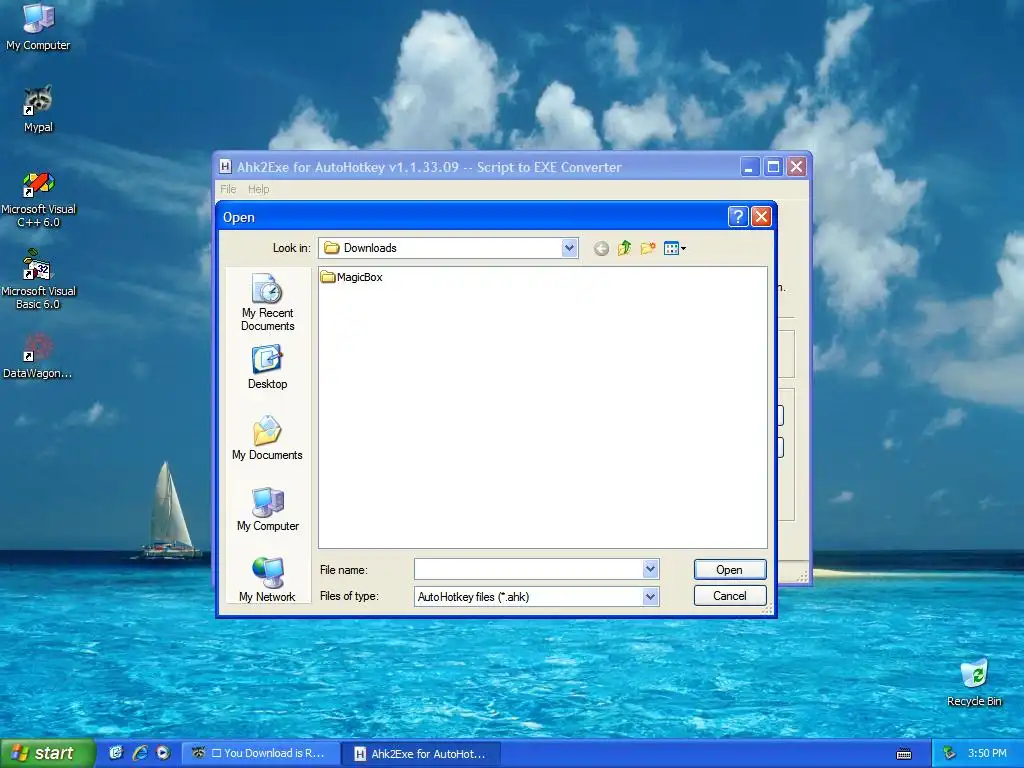Go up one folder level

tap(624, 248)
